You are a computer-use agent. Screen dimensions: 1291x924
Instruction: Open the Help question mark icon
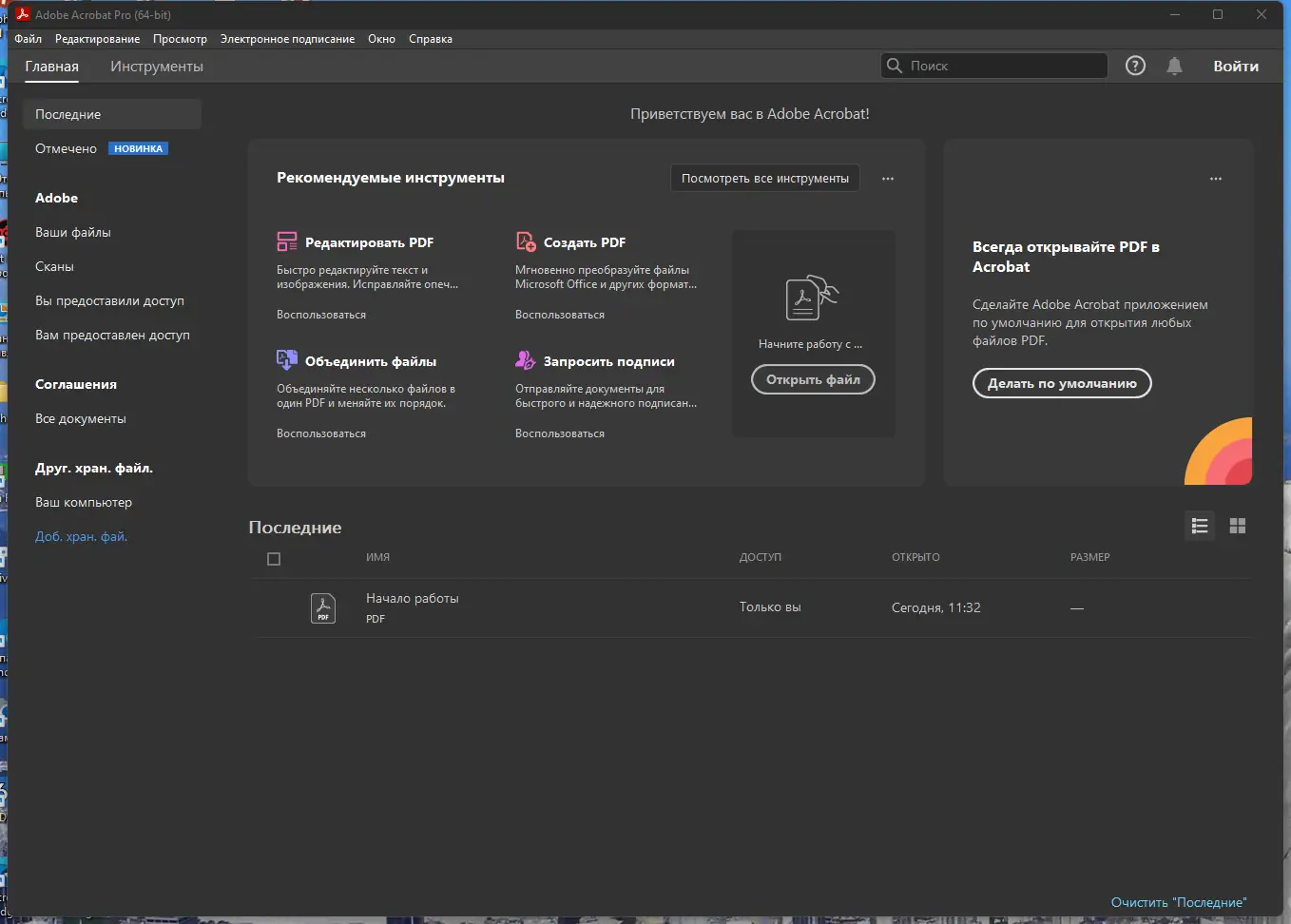click(x=1135, y=66)
